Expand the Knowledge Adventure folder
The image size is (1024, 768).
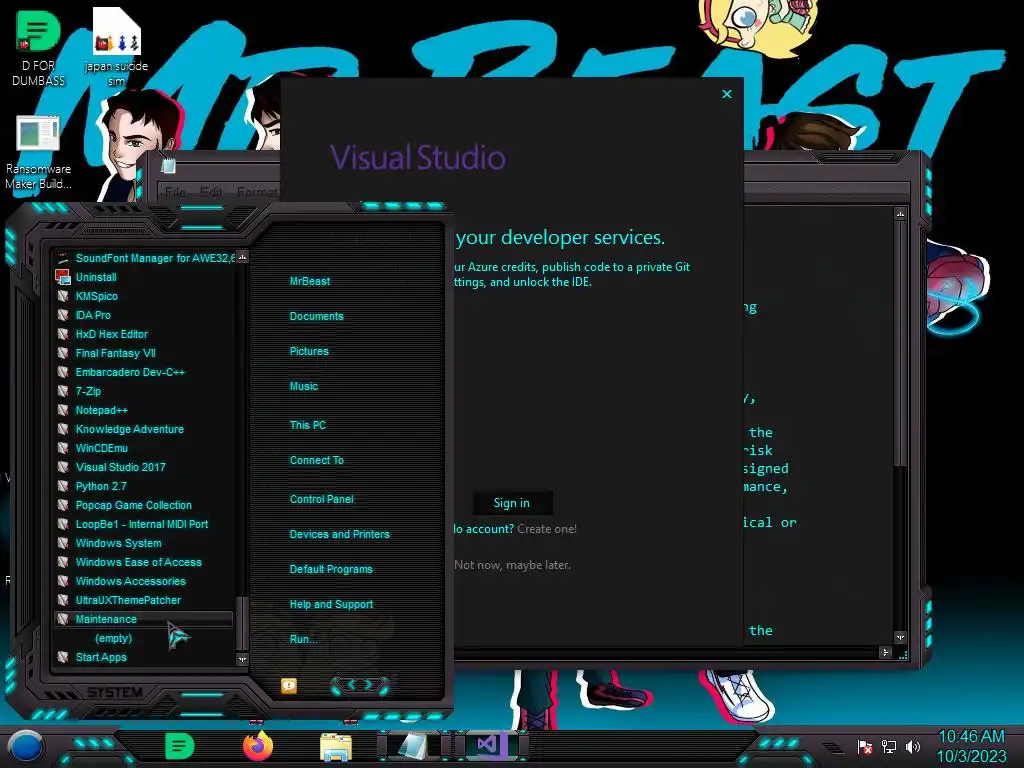coord(144,429)
